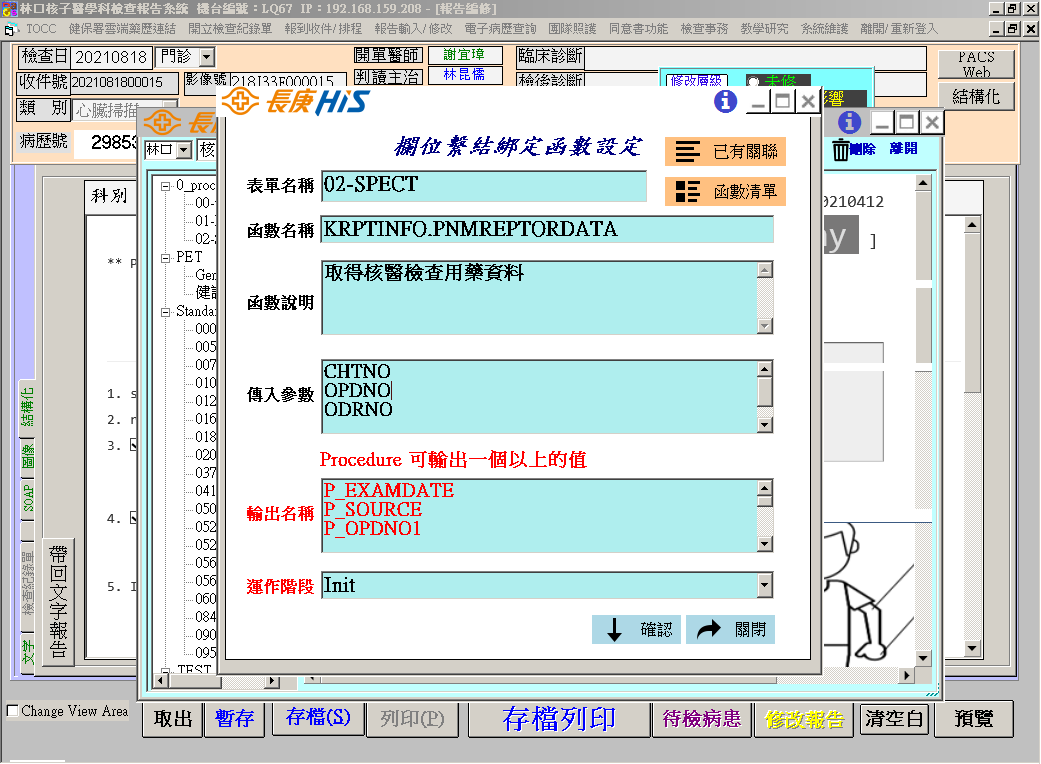The image size is (1041, 764).
Task: Open the 函數清單 function list
Action: click(725, 192)
